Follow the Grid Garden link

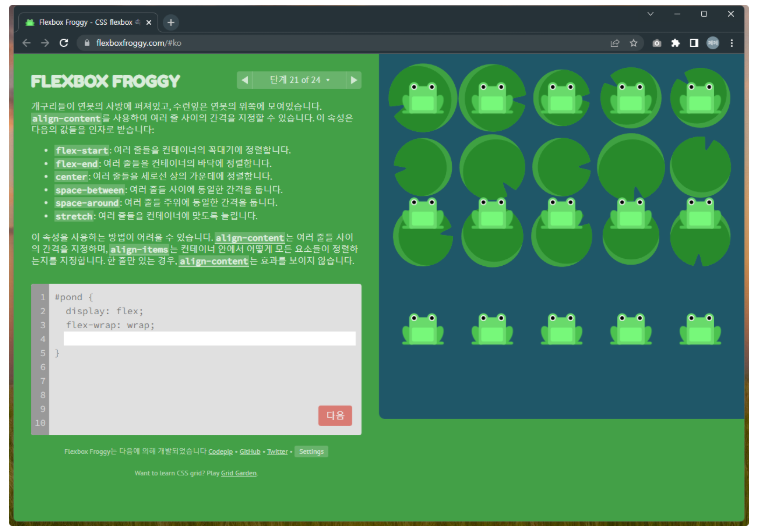238,473
